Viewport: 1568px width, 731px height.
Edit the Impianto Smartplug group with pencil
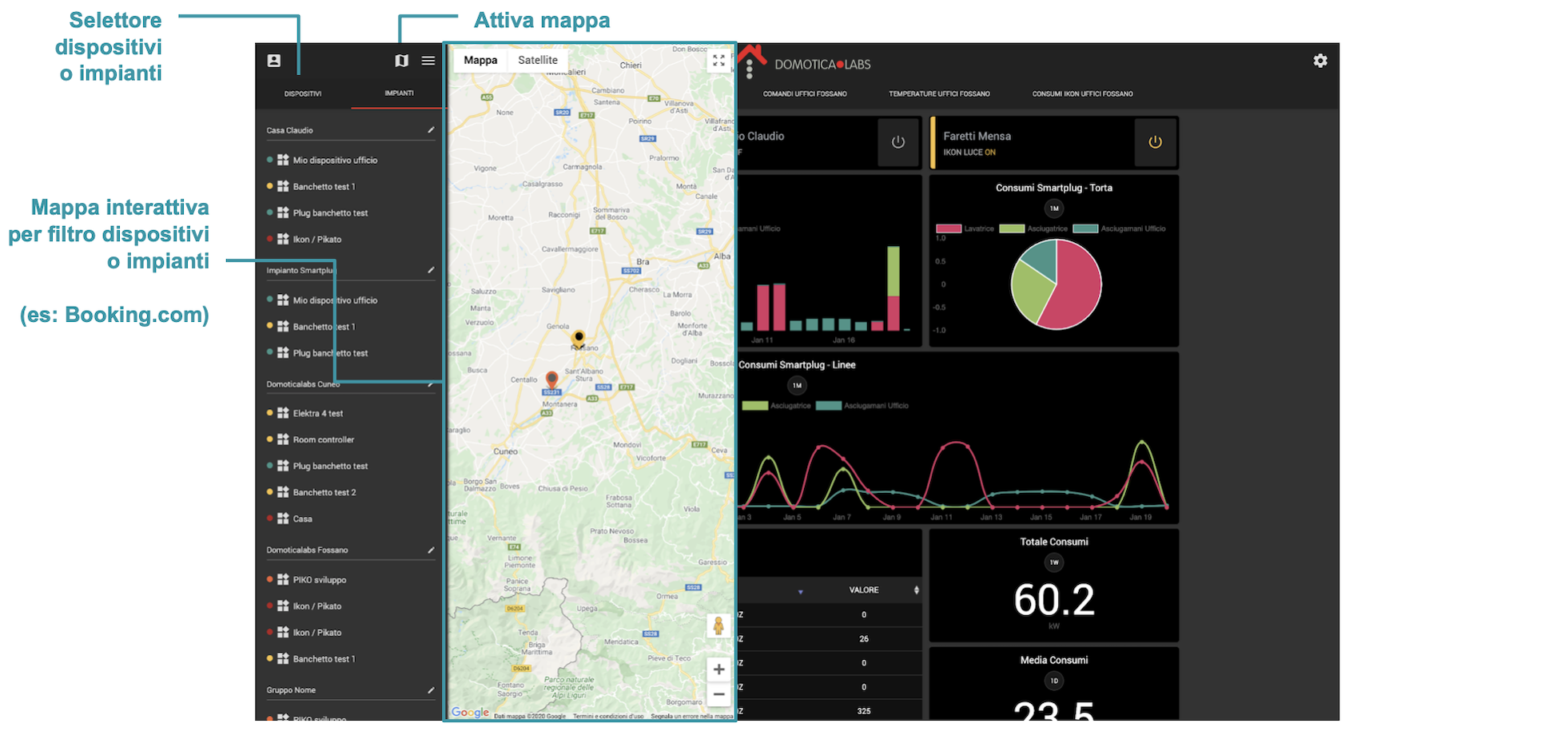(x=431, y=270)
